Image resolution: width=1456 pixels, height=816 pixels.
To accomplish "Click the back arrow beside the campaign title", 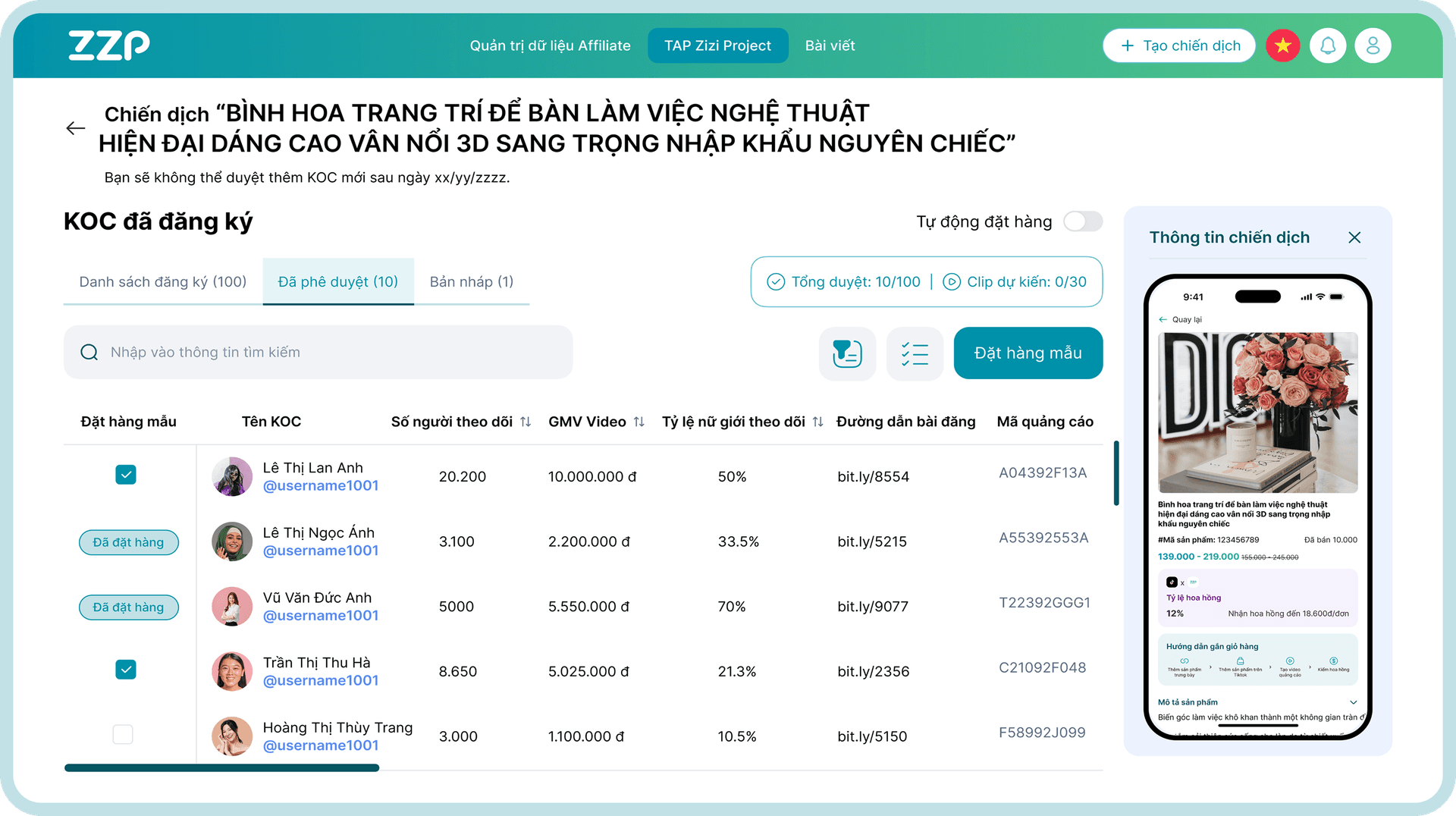I will [x=75, y=128].
